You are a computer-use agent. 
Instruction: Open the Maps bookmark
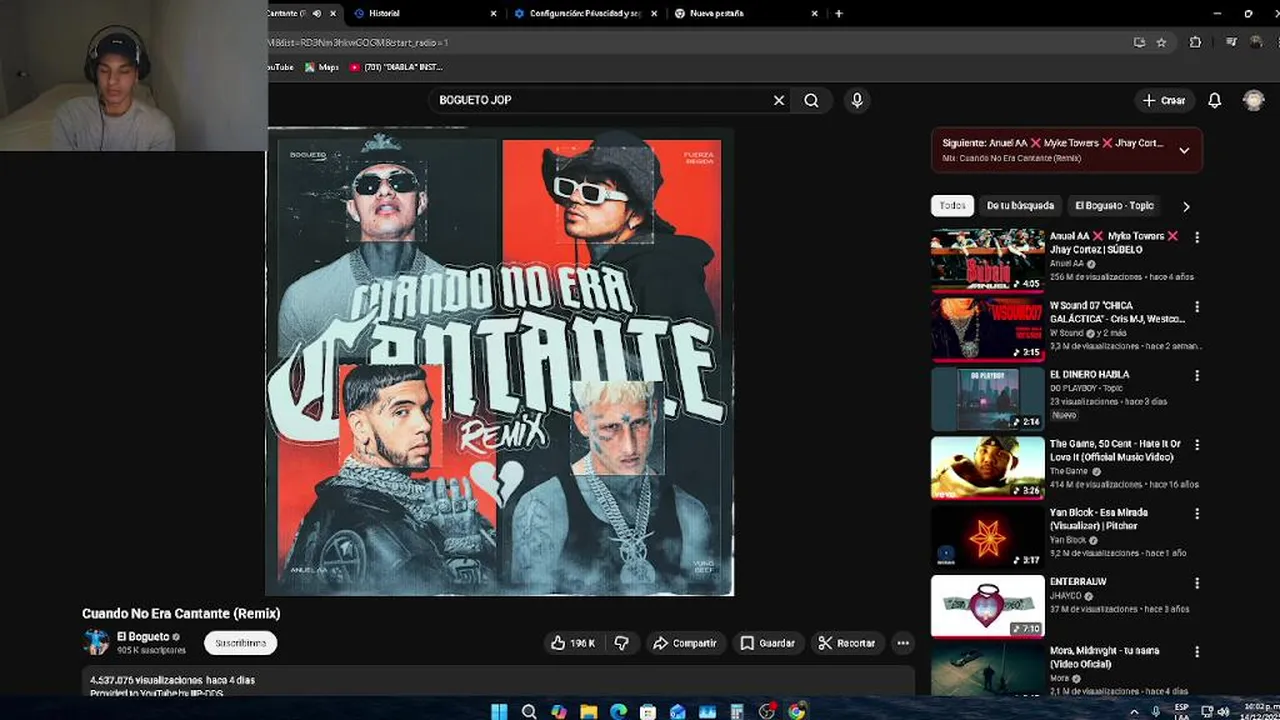pos(322,67)
